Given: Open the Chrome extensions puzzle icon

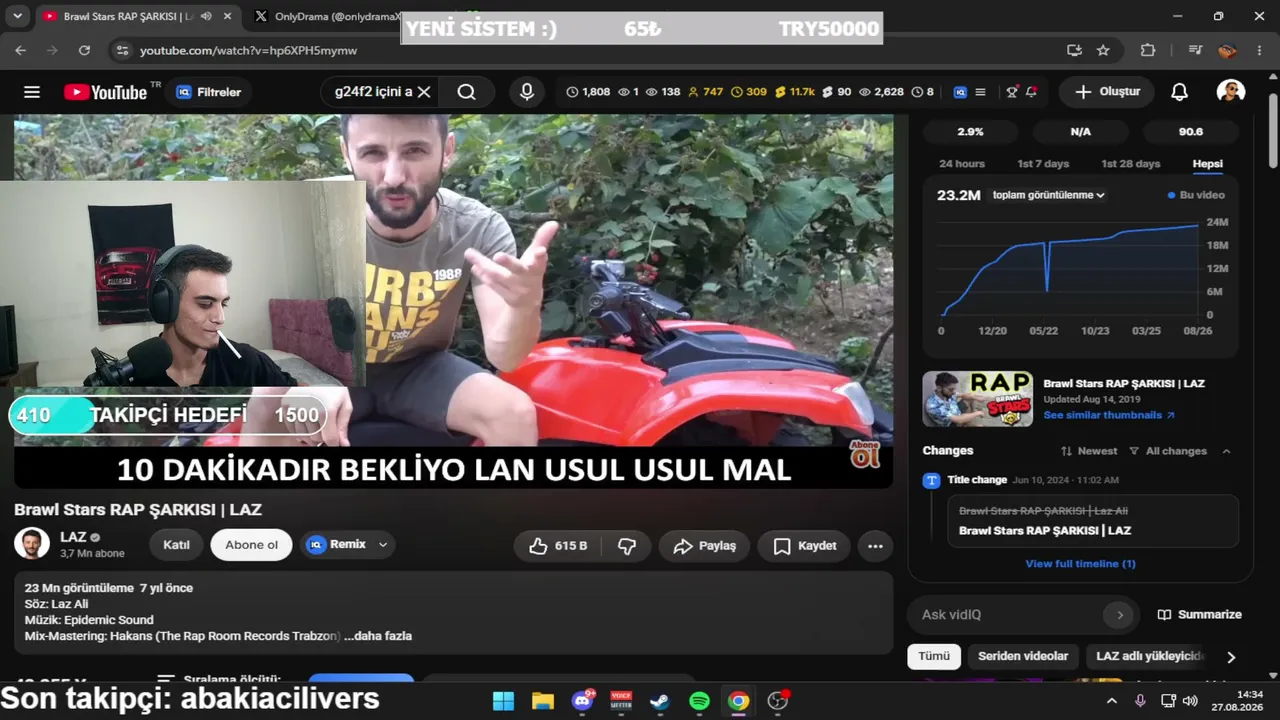Looking at the screenshot, I should 1148,50.
